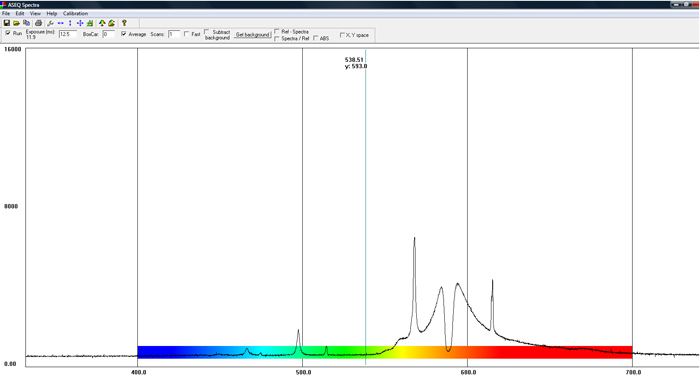Open settings with the wrench icon

(x=50, y=23)
